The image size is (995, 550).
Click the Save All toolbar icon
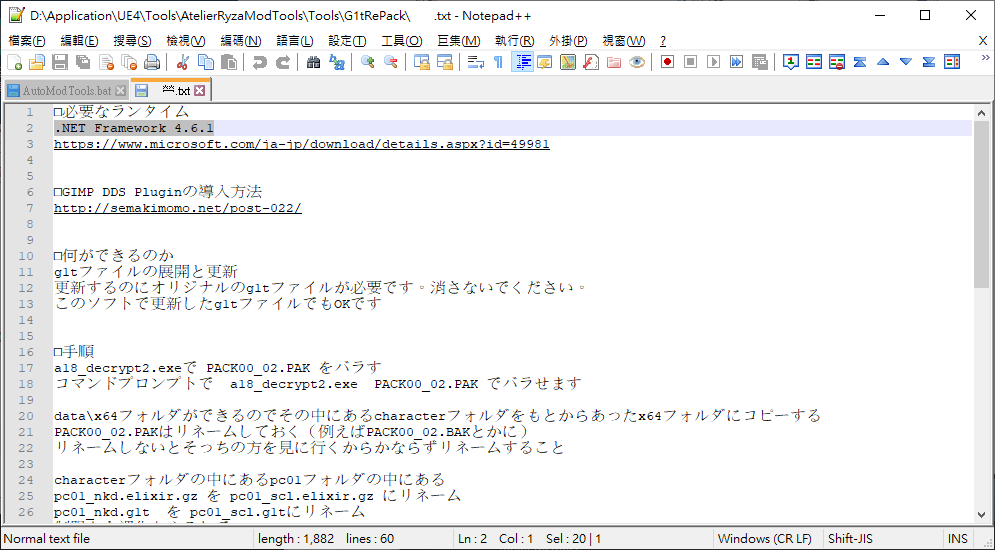click(x=82, y=62)
